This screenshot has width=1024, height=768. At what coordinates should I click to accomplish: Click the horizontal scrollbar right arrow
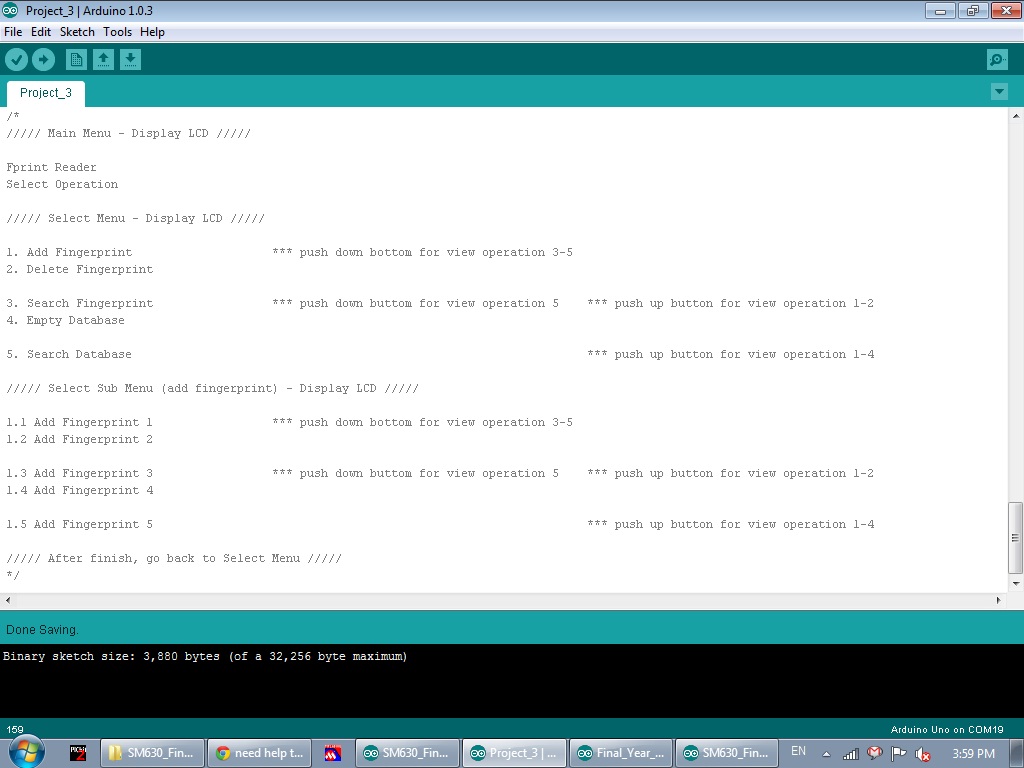[998, 600]
